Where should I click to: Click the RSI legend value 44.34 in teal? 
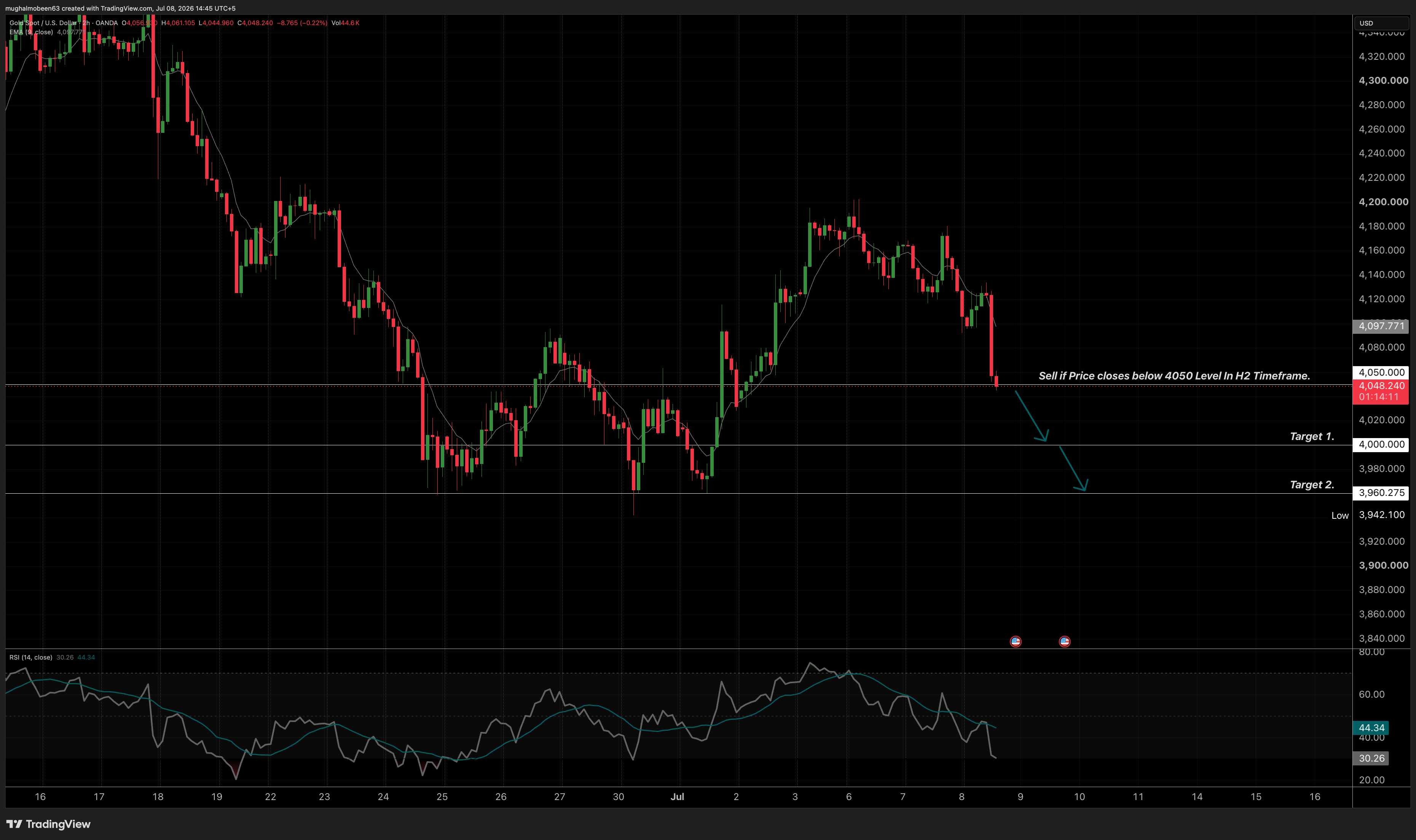pos(86,657)
